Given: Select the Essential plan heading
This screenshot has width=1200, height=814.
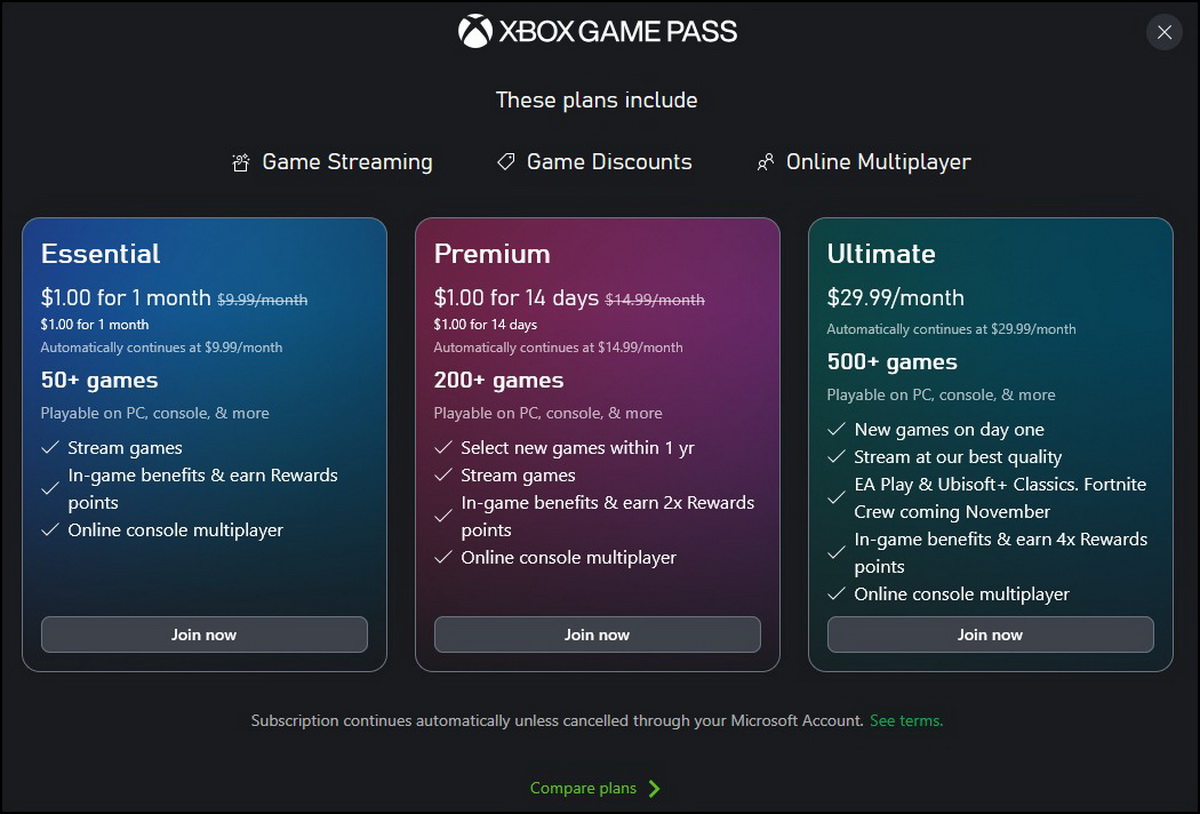Looking at the screenshot, I should 101,254.
